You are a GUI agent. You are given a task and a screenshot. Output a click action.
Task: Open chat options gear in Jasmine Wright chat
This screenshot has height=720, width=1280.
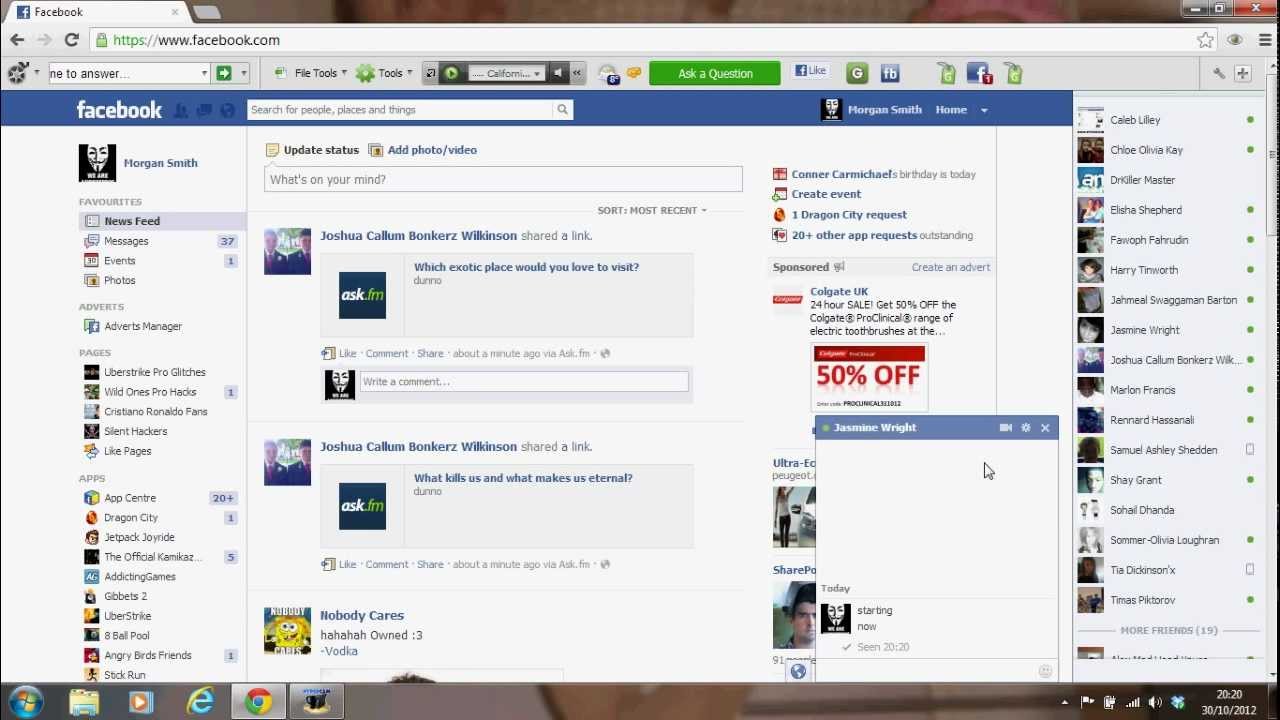point(1025,428)
